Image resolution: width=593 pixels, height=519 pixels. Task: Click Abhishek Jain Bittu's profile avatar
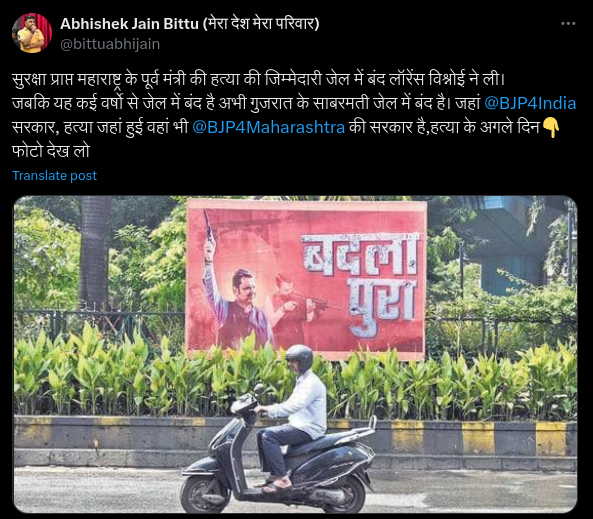32,33
